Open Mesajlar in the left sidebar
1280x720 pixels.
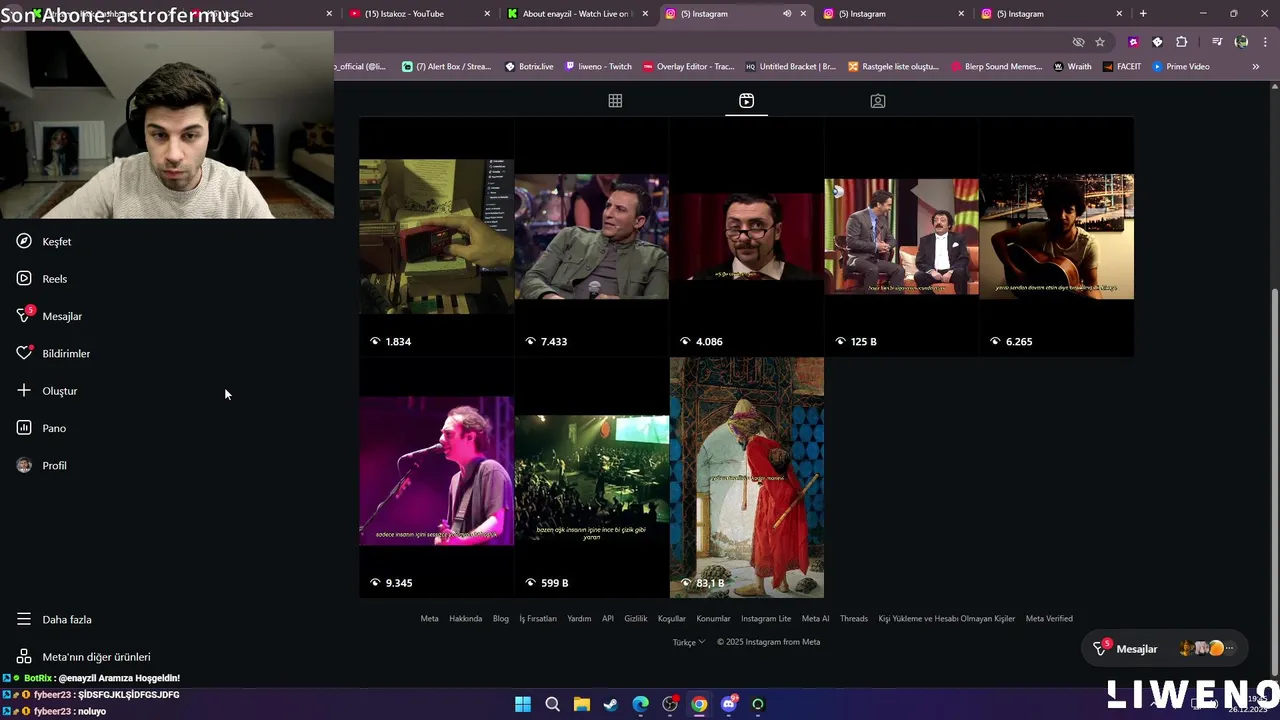[x=49, y=316]
